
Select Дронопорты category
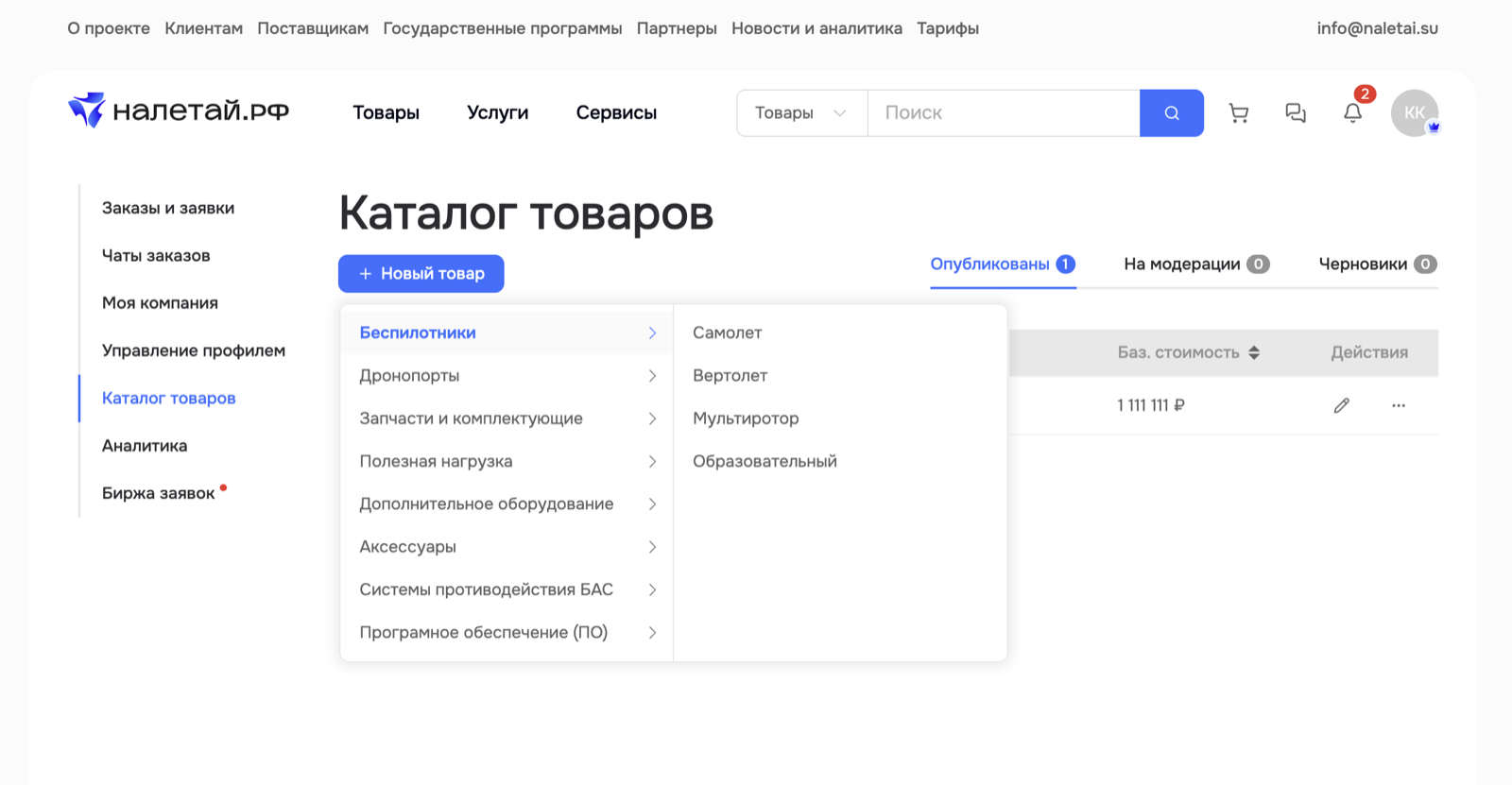point(507,376)
